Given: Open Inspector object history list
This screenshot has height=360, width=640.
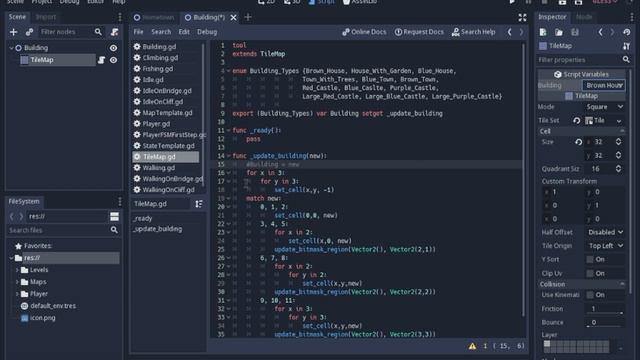Looking at the screenshot, I should 627,32.
